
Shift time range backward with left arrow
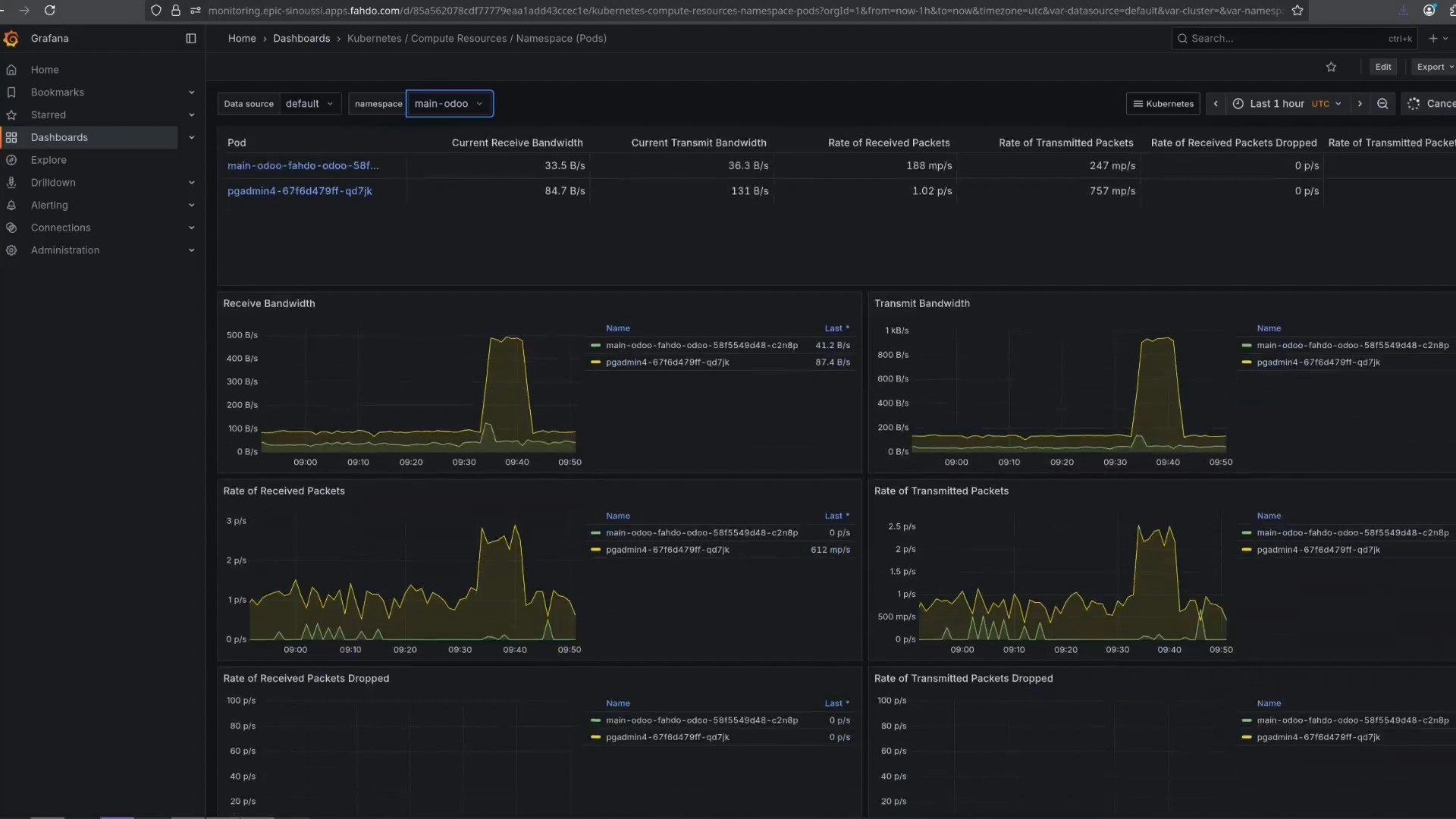(1216, 104)
